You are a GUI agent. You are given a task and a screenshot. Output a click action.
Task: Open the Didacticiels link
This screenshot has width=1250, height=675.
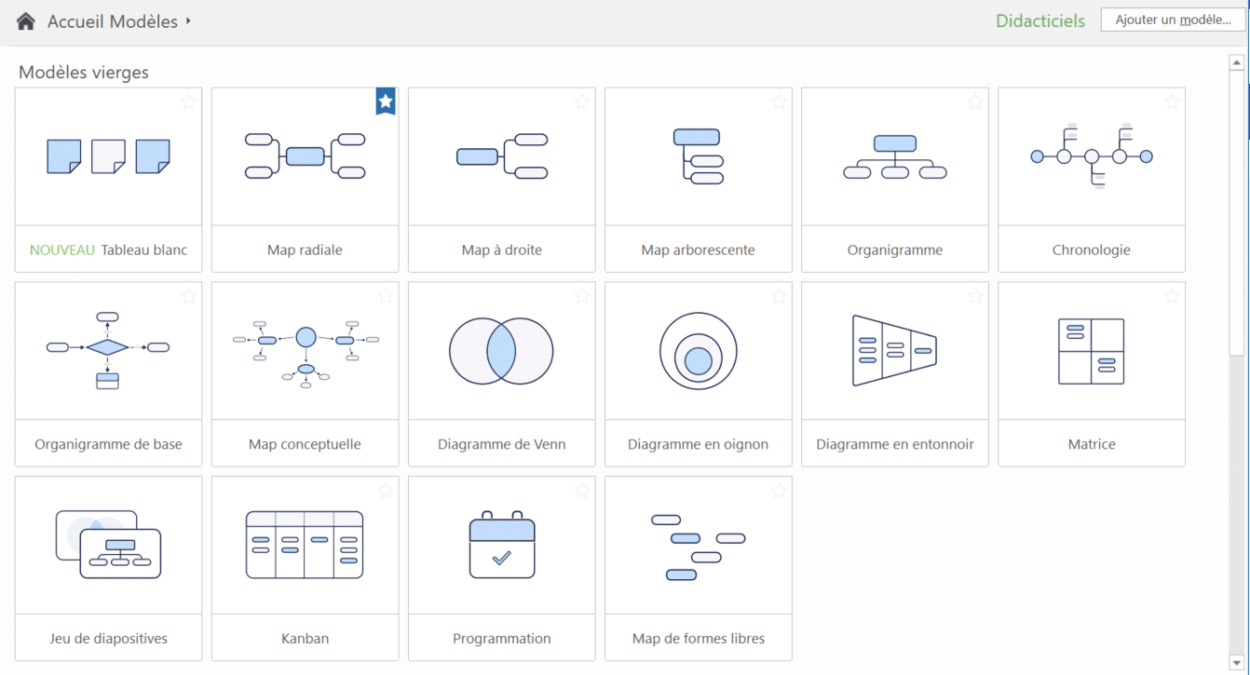[1039, 19]
